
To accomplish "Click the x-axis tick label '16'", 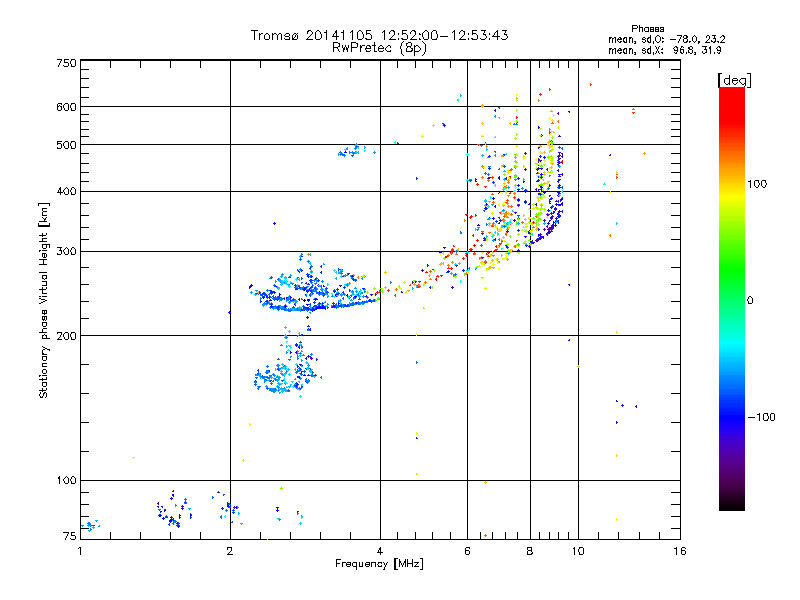I will (x=680, y=551).
